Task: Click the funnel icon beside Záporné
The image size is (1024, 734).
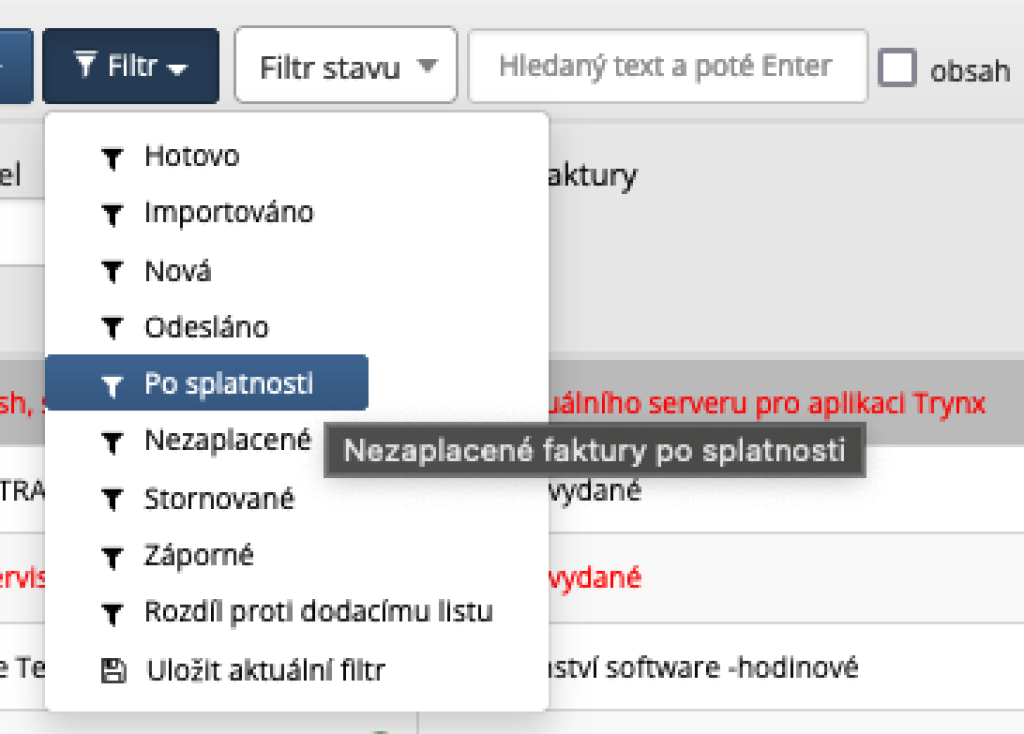Action: click(113, 555)
